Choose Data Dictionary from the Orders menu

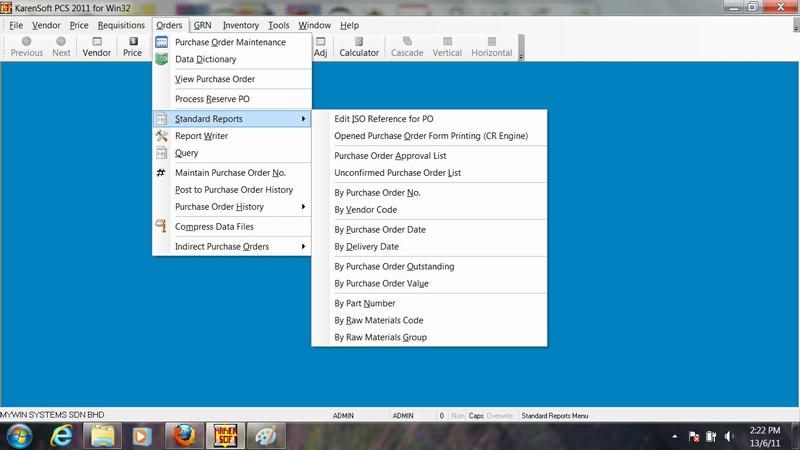232,59
